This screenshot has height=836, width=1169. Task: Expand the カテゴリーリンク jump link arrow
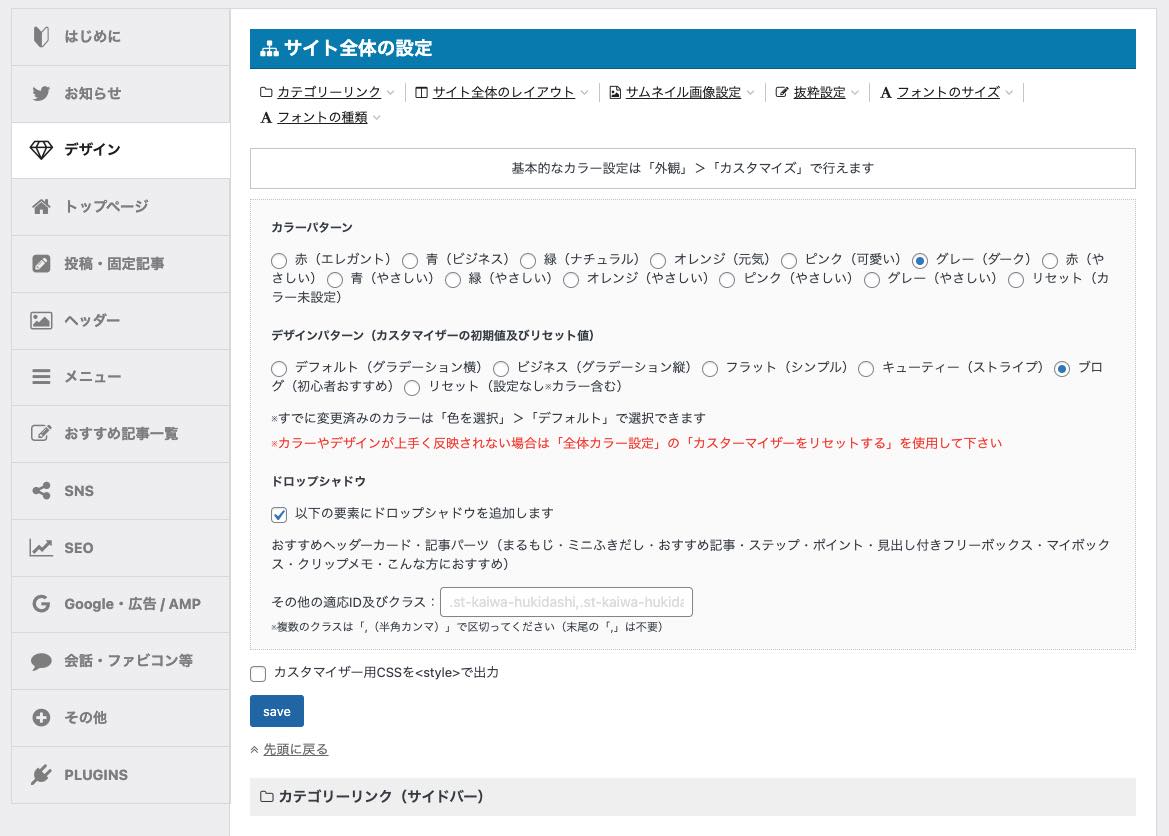click(x=390, y=93)
